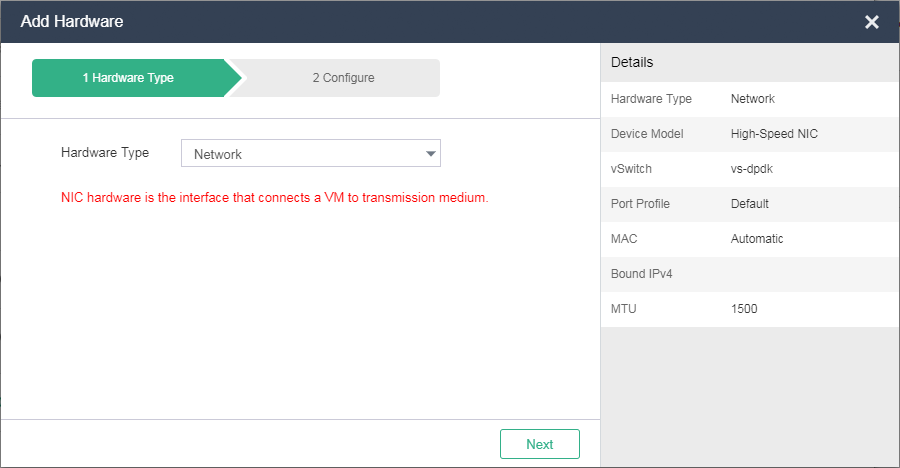Select the vs-dpdk value
Screen dimensions: 900x468
coord(751,169)
